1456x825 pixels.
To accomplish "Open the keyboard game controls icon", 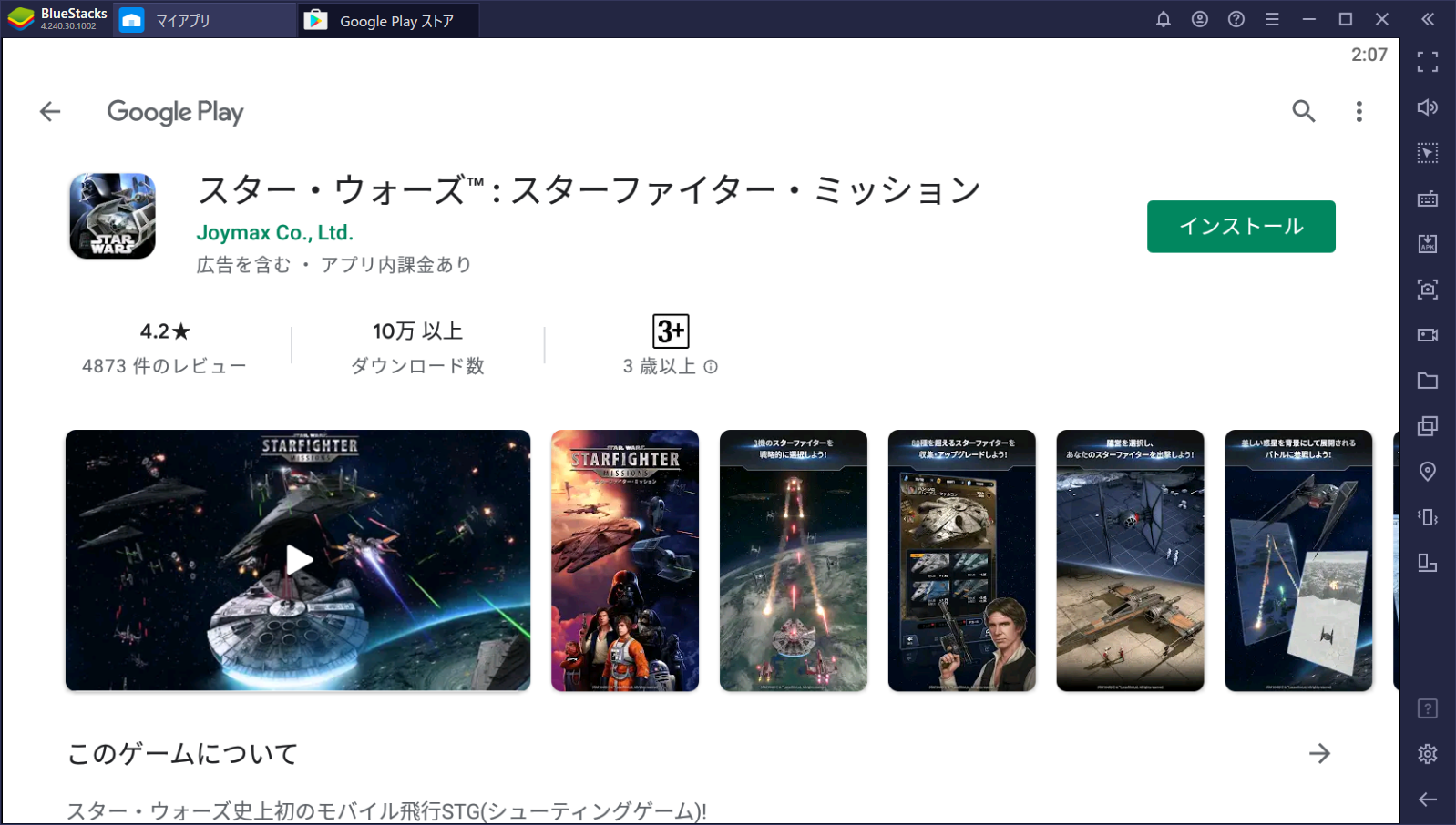I will (1428, 199).
